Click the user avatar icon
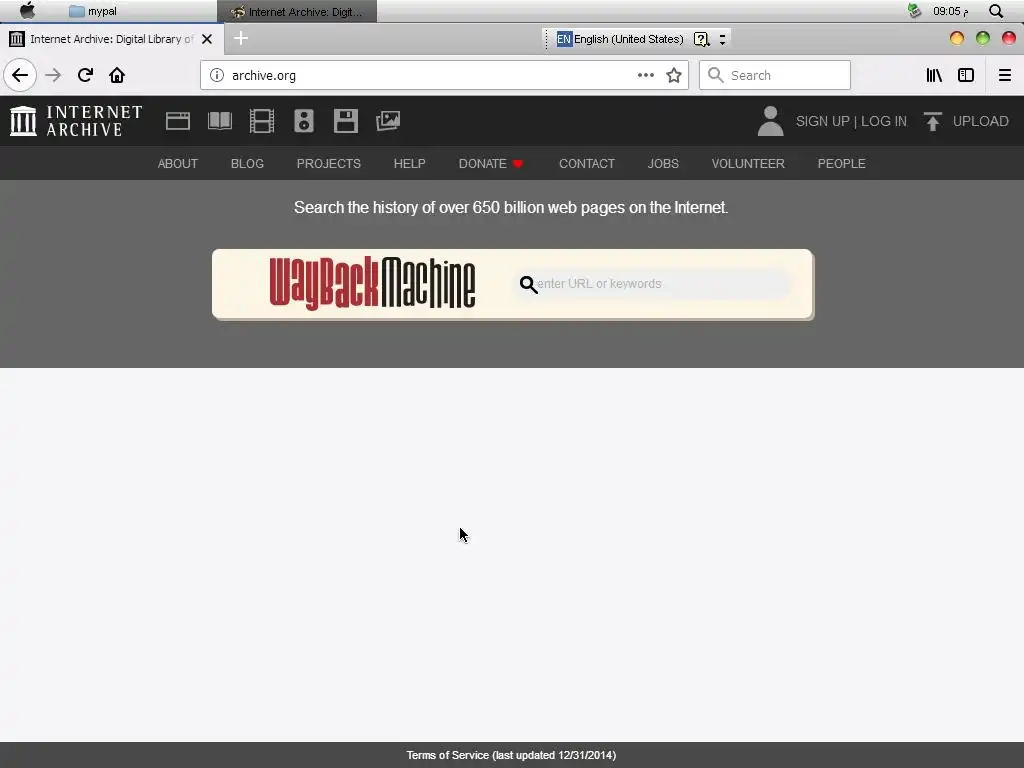Viewport: 1024px width, 768px height. tap(771, 121)
